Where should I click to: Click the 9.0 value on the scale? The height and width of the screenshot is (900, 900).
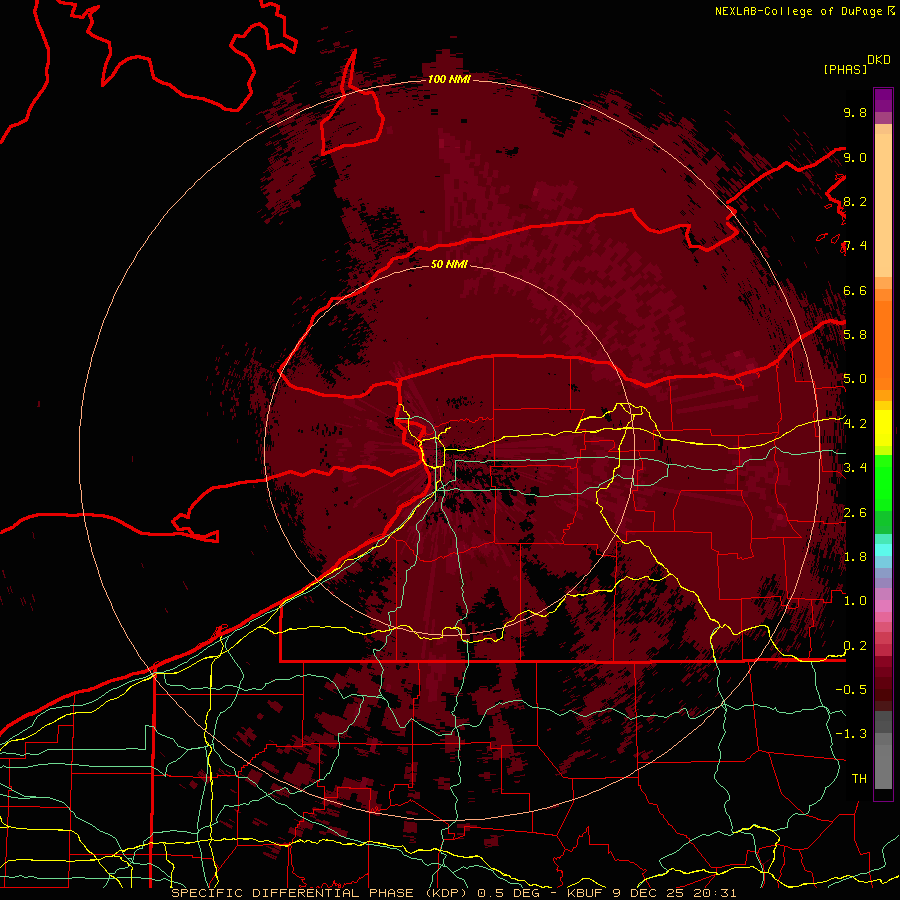point(855,157)
